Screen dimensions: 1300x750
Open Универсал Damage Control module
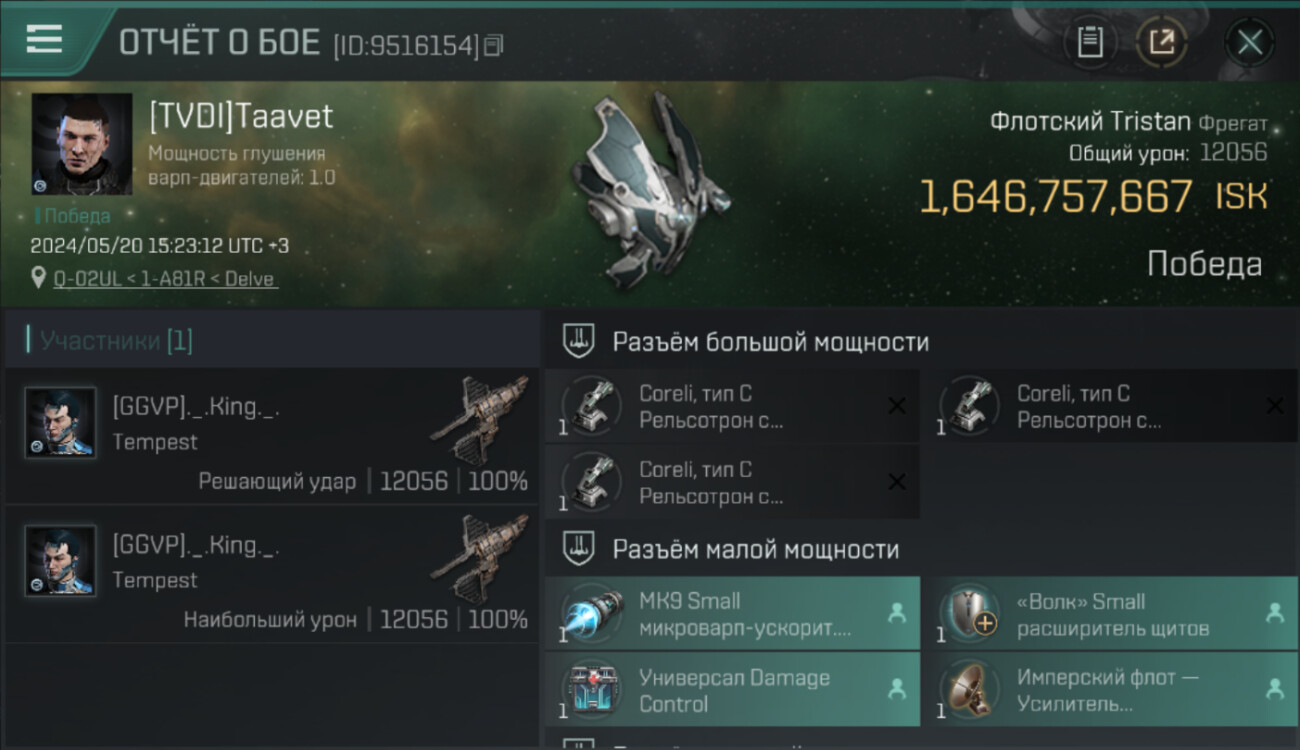click(732, 689)
